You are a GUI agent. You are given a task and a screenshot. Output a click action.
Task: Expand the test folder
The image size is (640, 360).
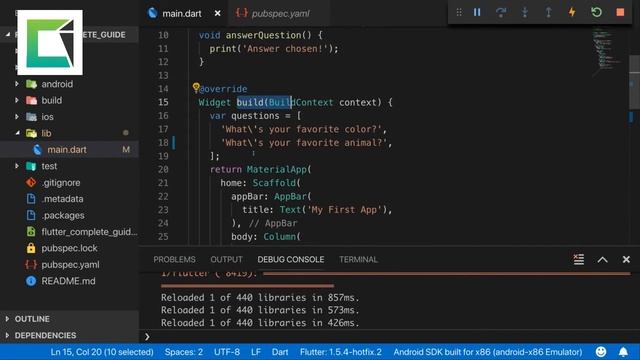coord(17,166)
